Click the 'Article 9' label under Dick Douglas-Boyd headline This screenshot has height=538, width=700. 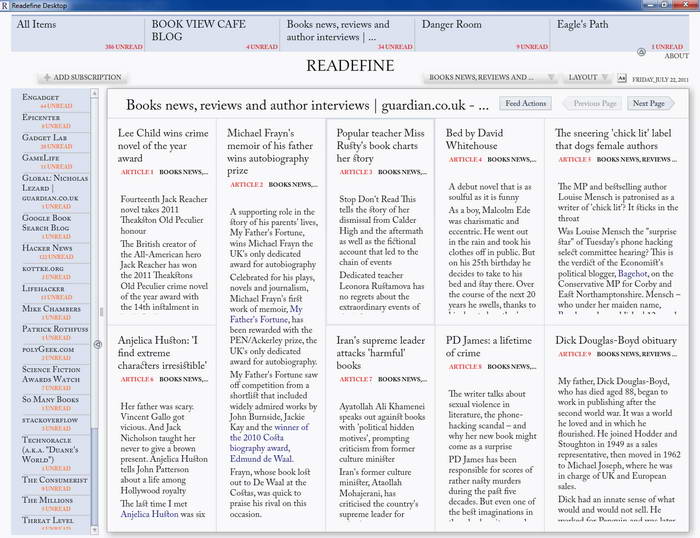(575, 354)
